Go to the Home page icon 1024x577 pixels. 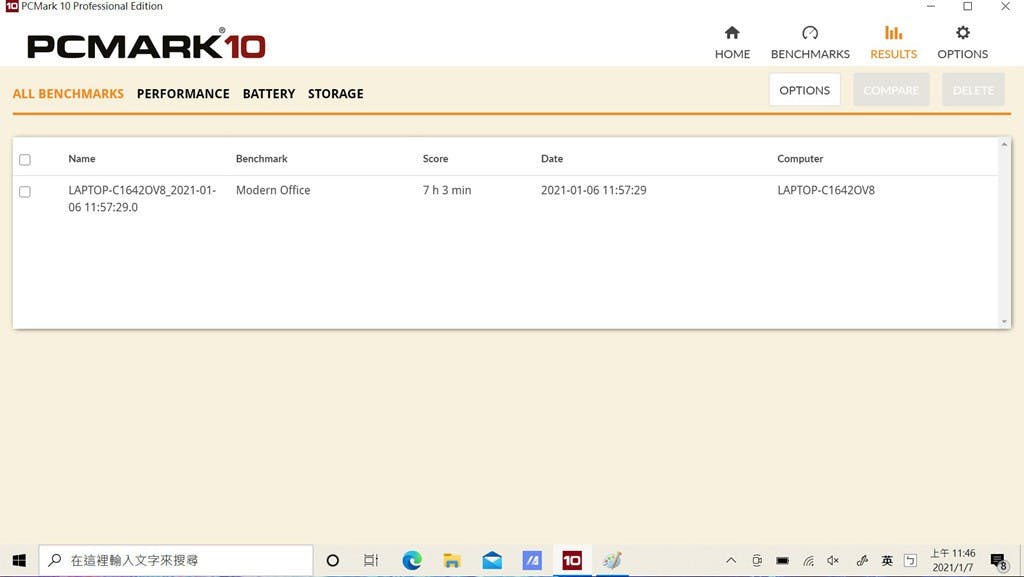tap(732, 33)
